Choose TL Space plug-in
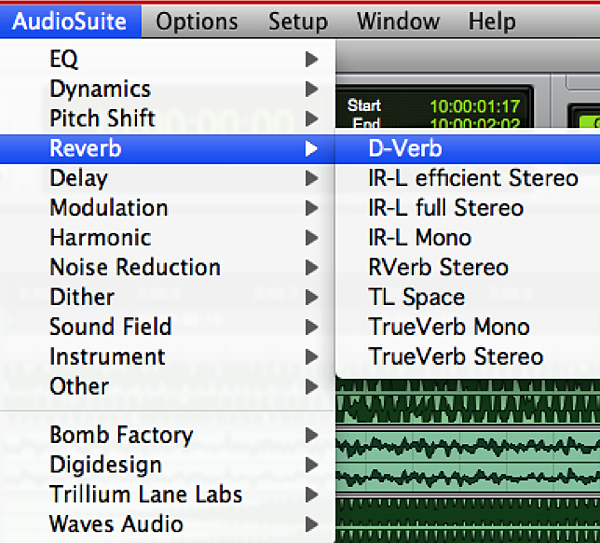The width and height of the screenshot is (600, 543). (468, 297)
